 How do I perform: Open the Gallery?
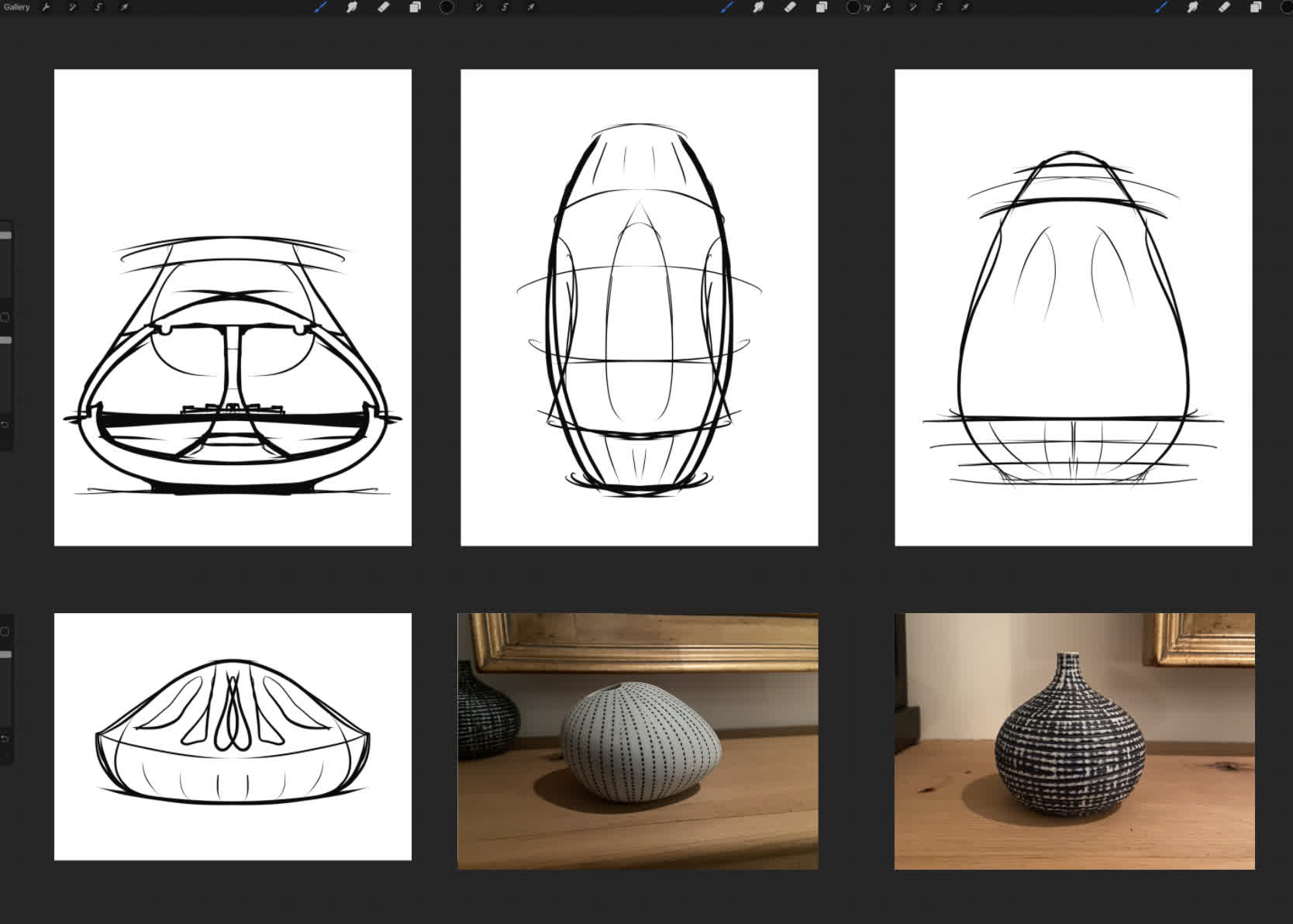coord(16,7)
